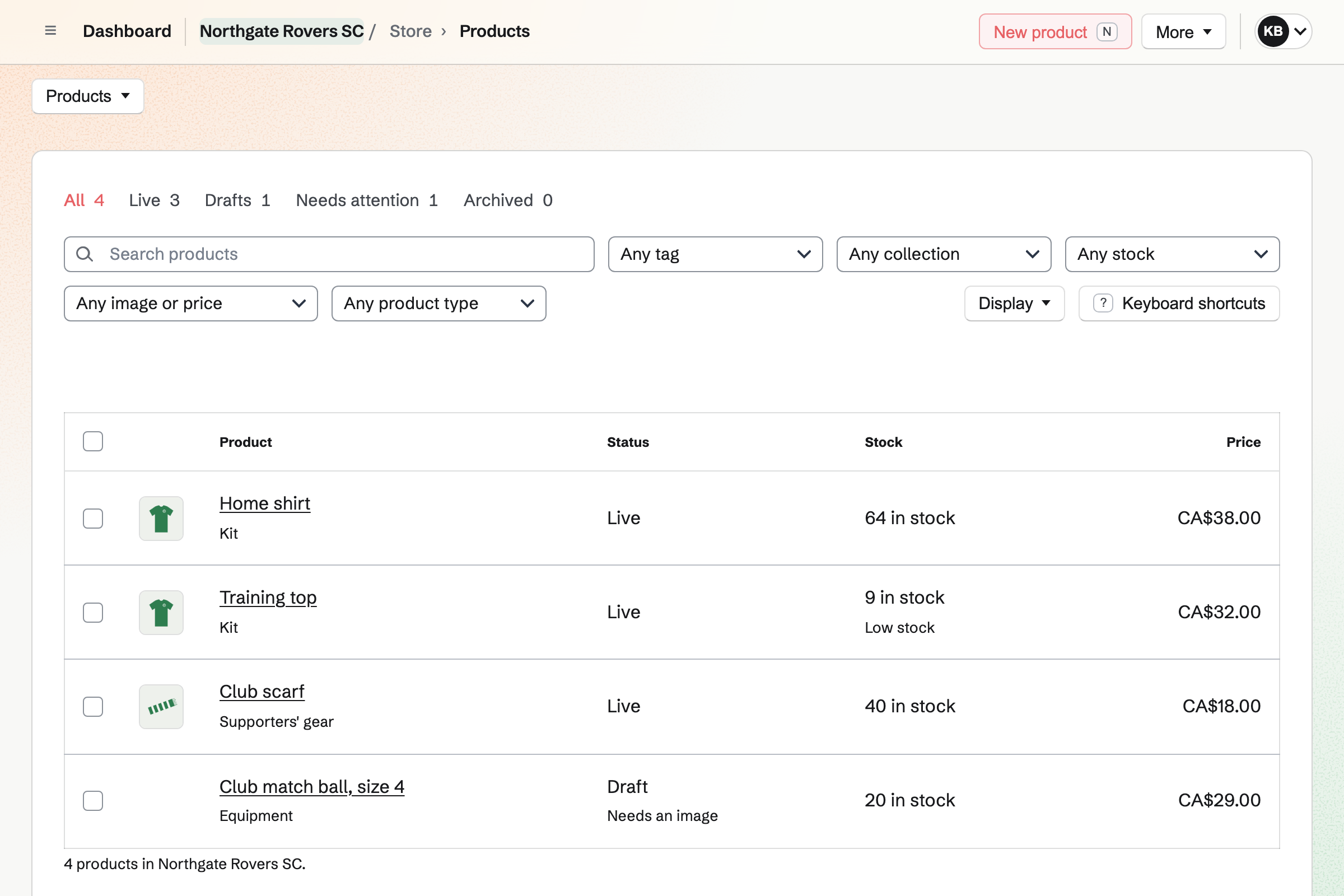Click the New product button
Image resolution: width=1344 pixels, height=896 pixels.
pyautogui.click(x=1056, y=31)
